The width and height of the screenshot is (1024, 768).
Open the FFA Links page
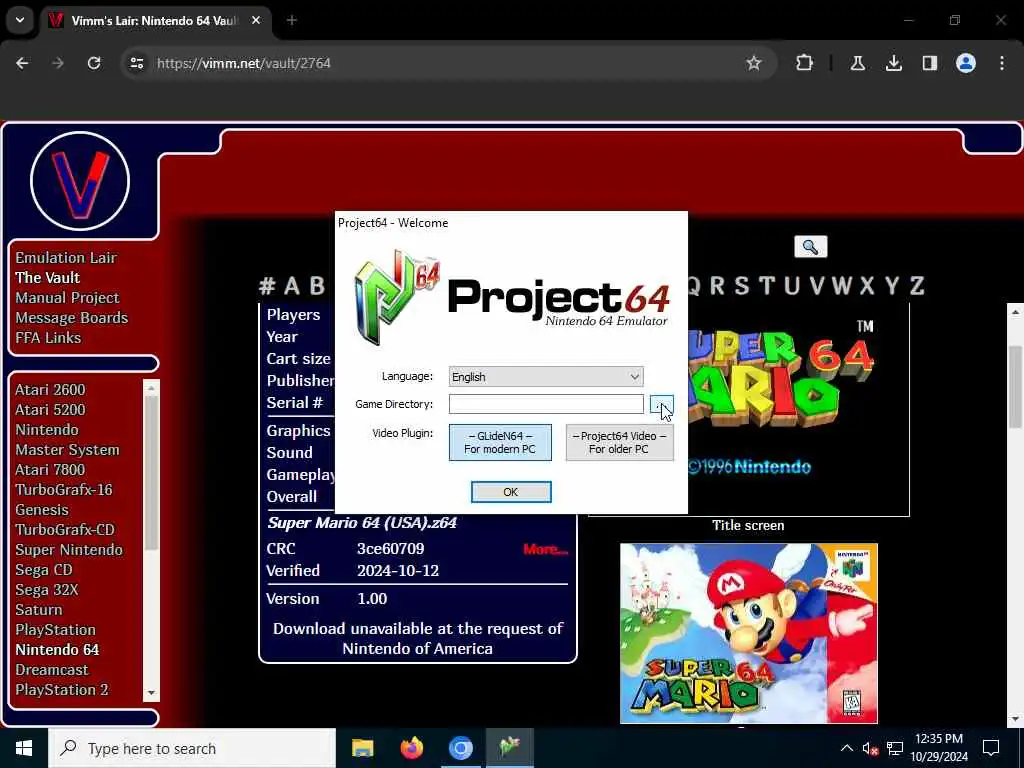(x=48, y=338)
